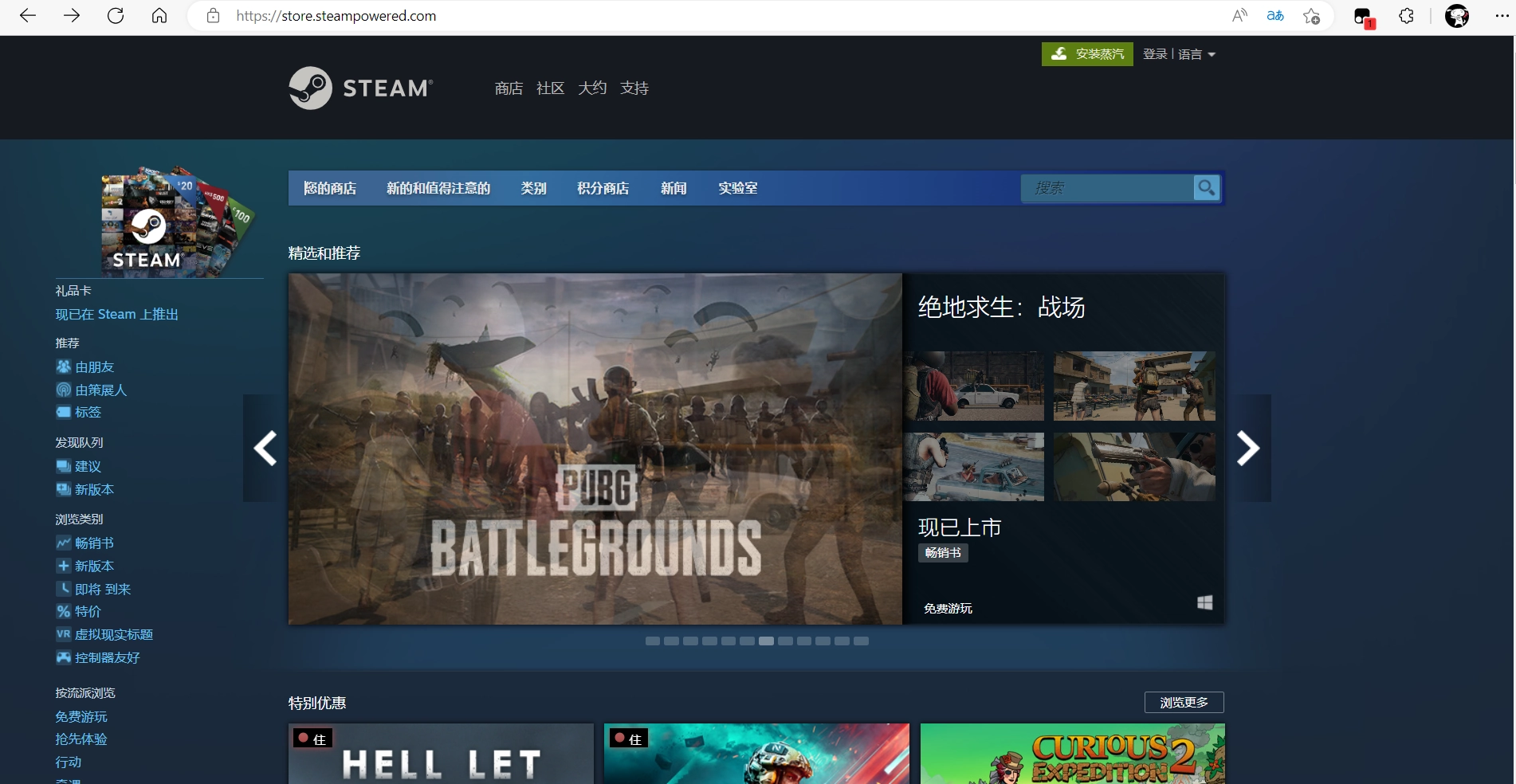
Task: Select 积分商店 in store navigation
Action: [603, 188]
